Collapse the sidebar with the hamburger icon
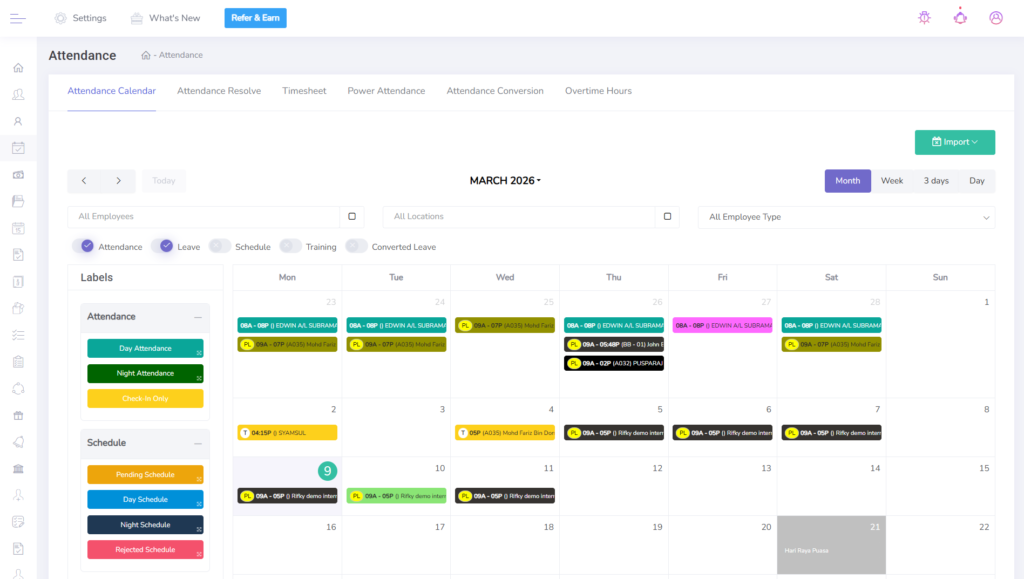Image resolution: width=1024 pixels, height=579 pixels. pos(18,18)
